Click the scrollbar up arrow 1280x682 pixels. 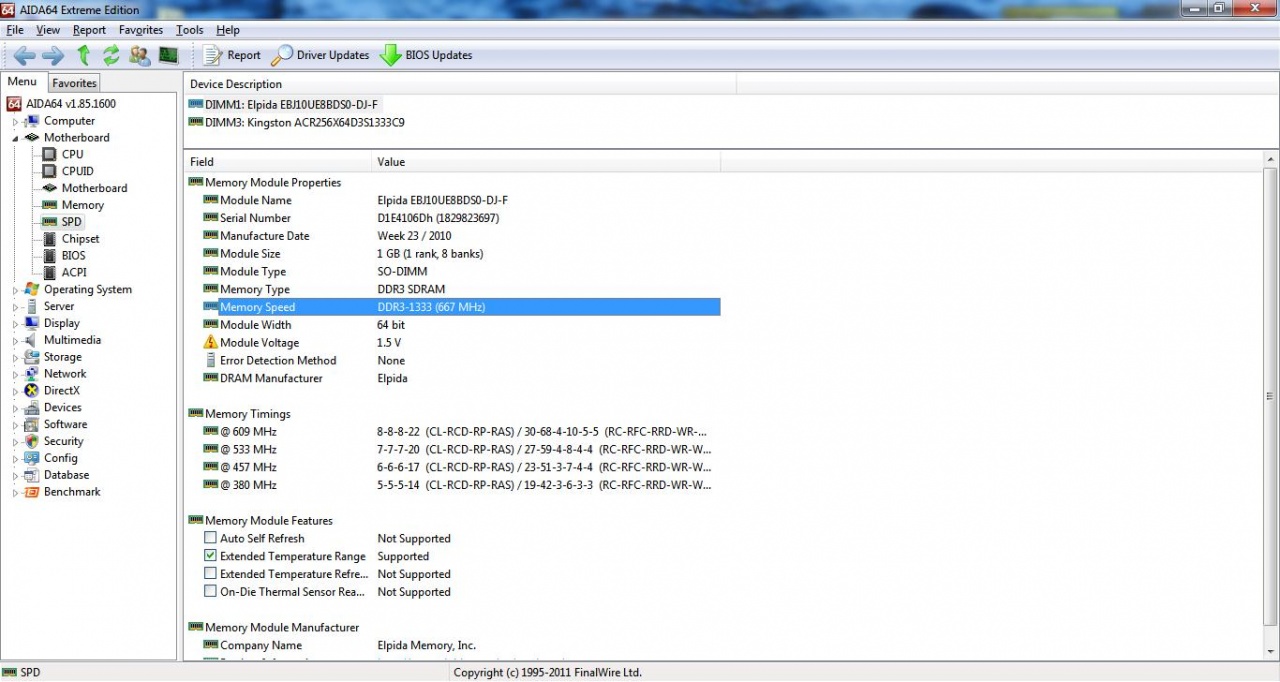(1271, 160)
